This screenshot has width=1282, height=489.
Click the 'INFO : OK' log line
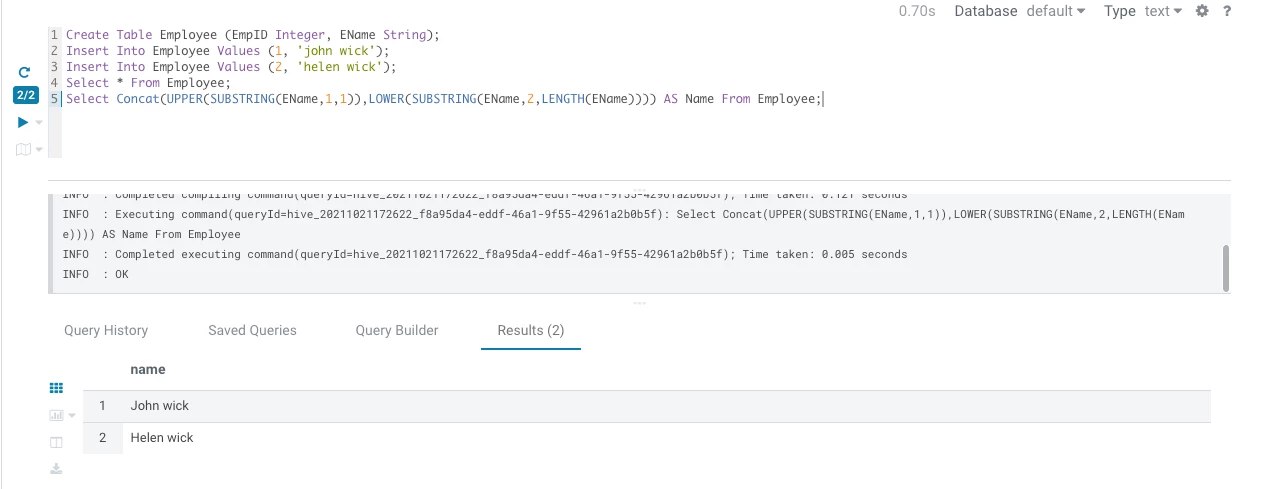[95, 274]
